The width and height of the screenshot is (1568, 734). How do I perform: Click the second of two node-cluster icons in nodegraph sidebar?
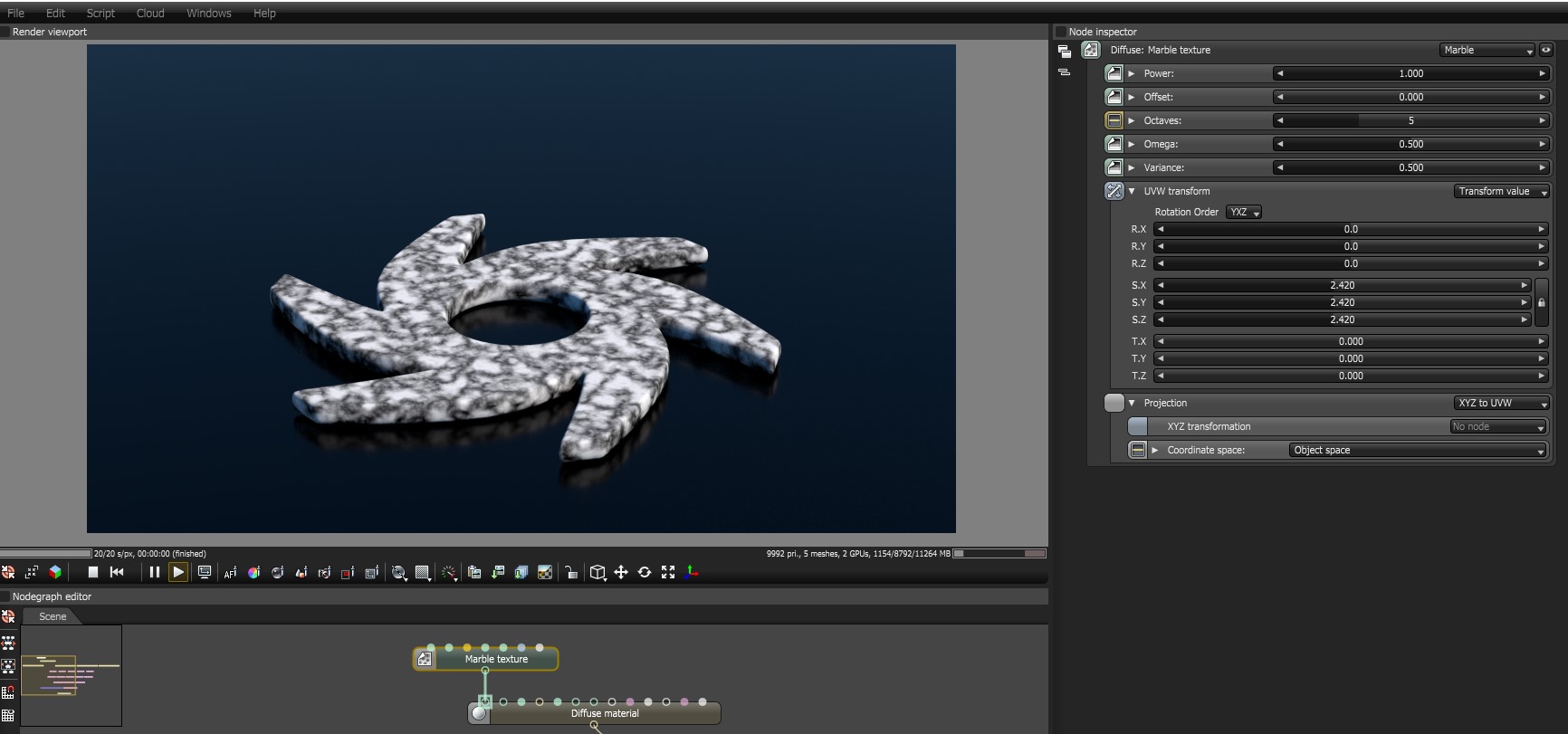coord(8,667)
